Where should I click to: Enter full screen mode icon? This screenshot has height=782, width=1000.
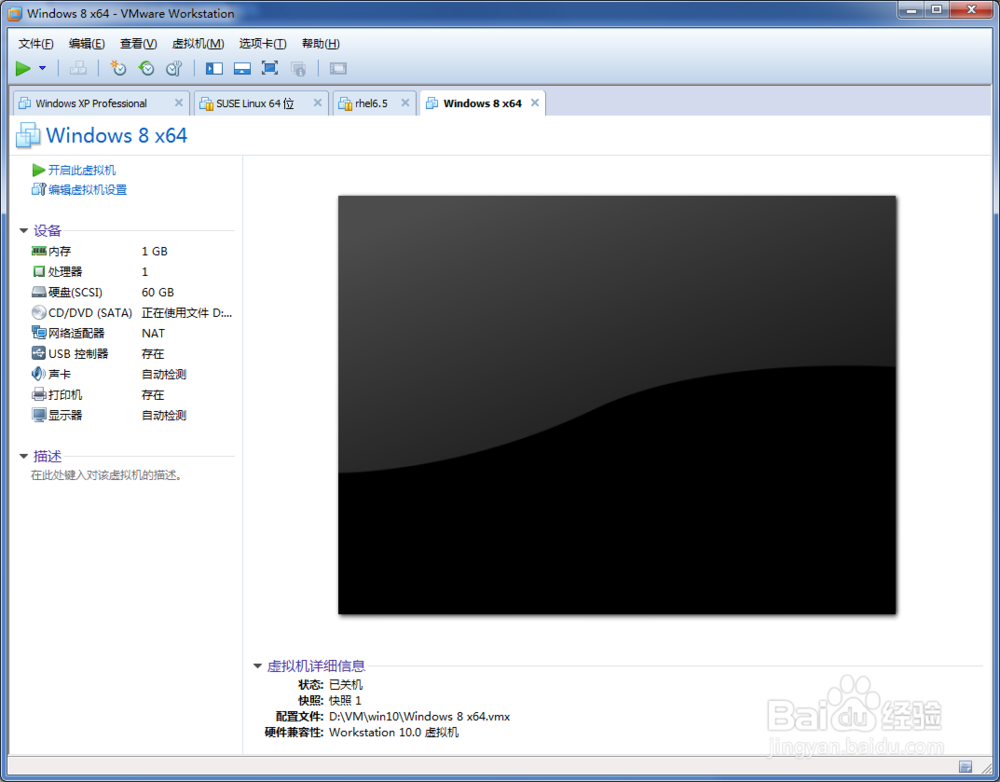click(270, 68)
